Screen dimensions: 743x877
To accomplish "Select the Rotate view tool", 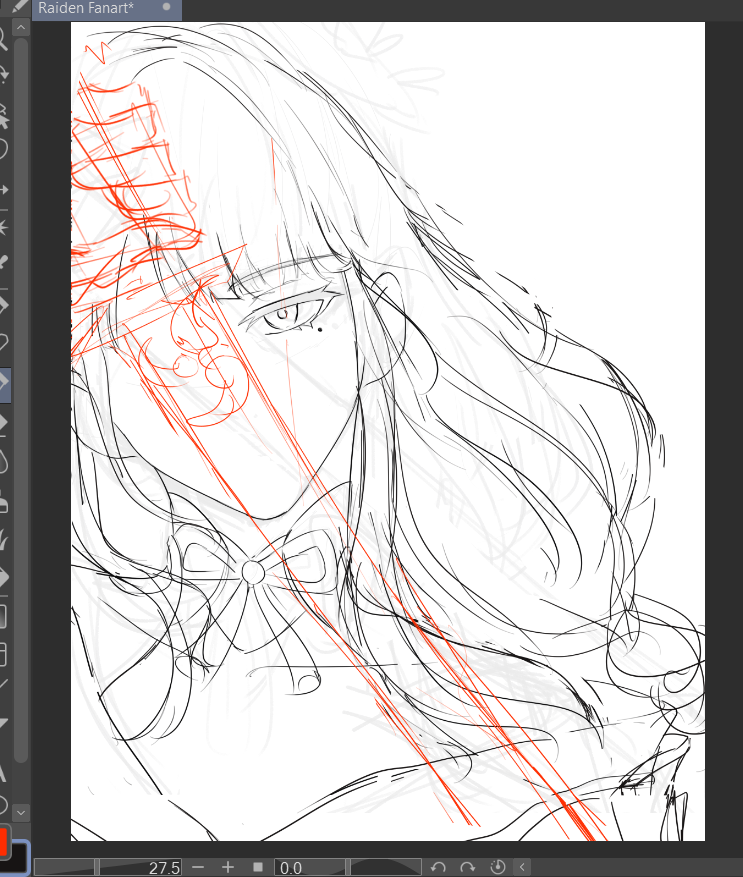I will pos(3,74).
